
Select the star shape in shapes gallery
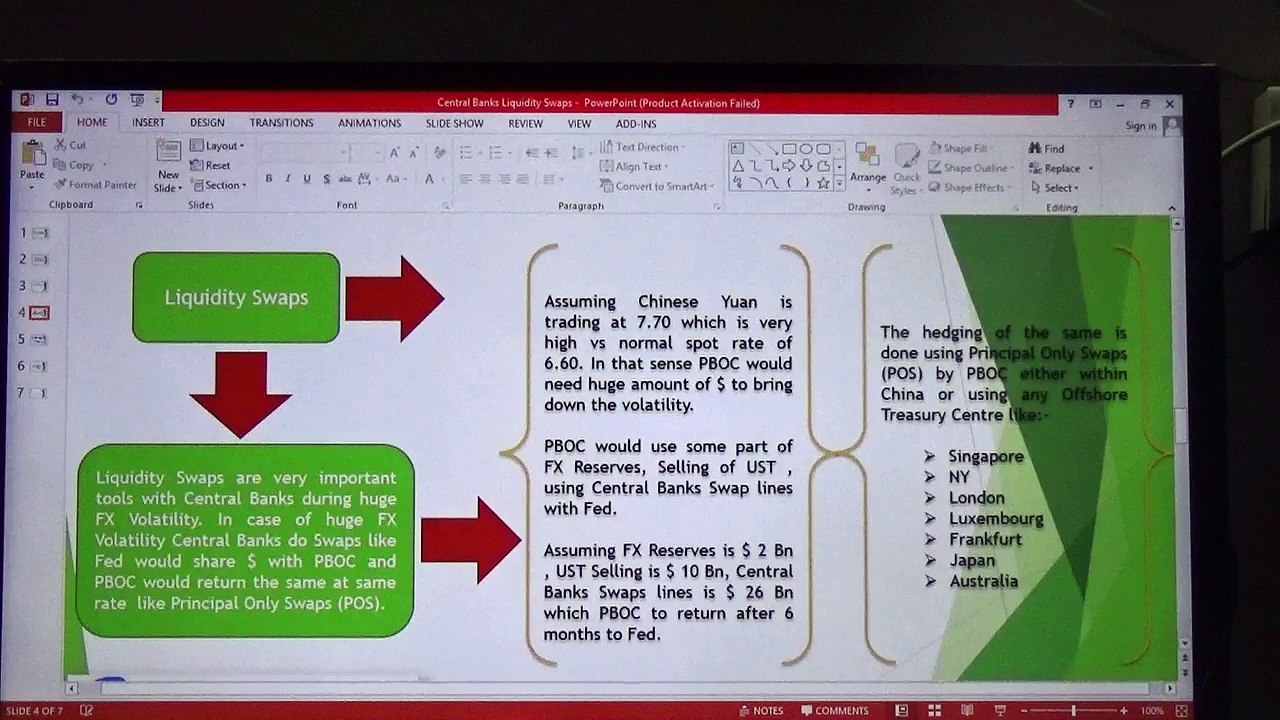pyautogui.click(x=823, y=183)
